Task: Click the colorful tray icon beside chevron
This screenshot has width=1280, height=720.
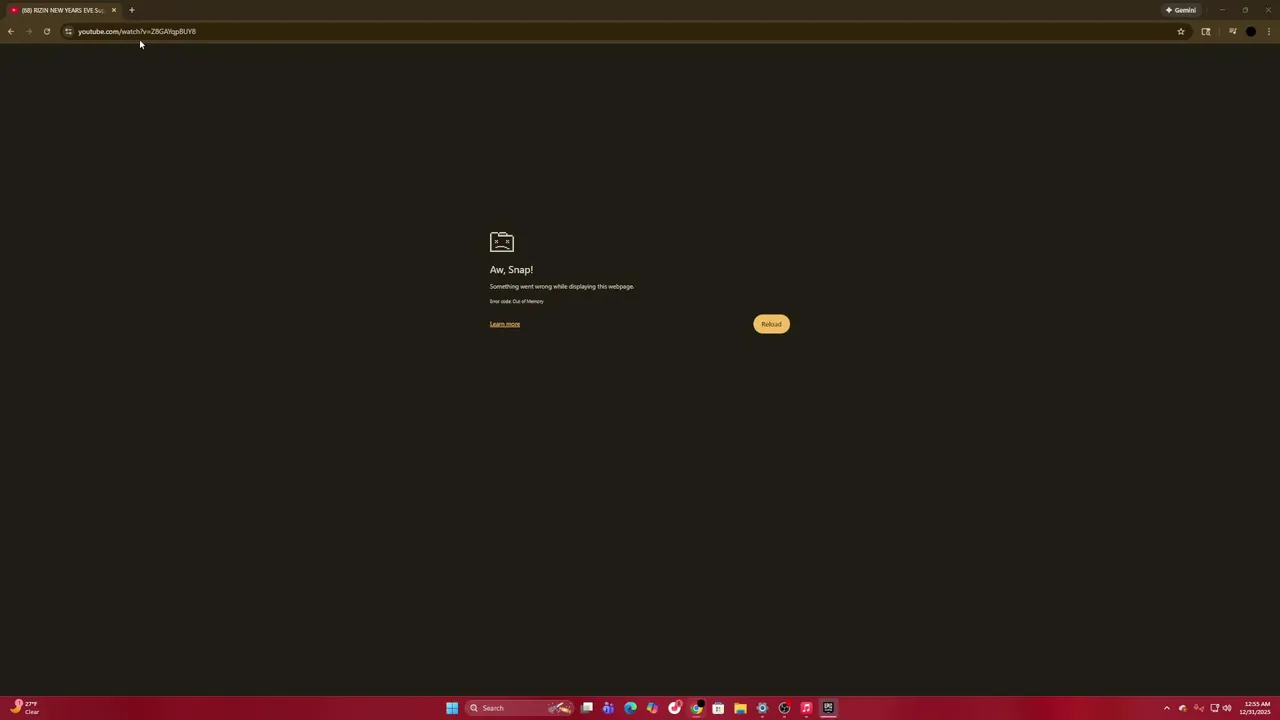Action: 1183,708
